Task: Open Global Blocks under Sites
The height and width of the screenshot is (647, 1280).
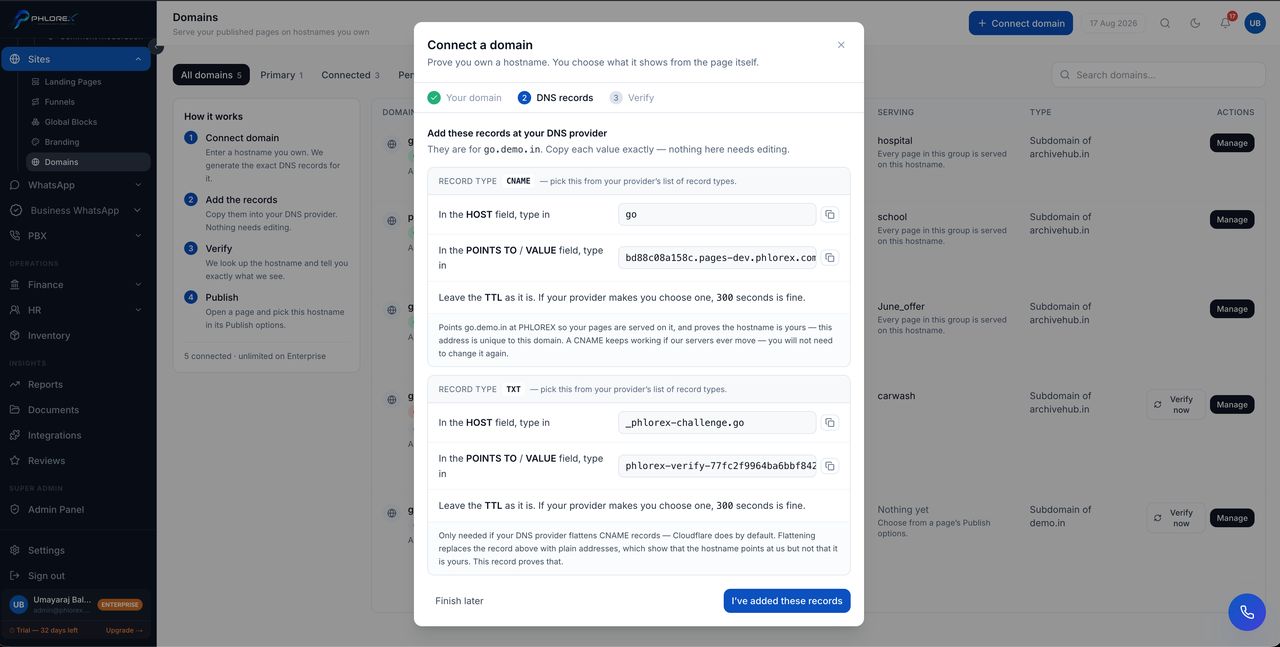Action: [71, 122]
